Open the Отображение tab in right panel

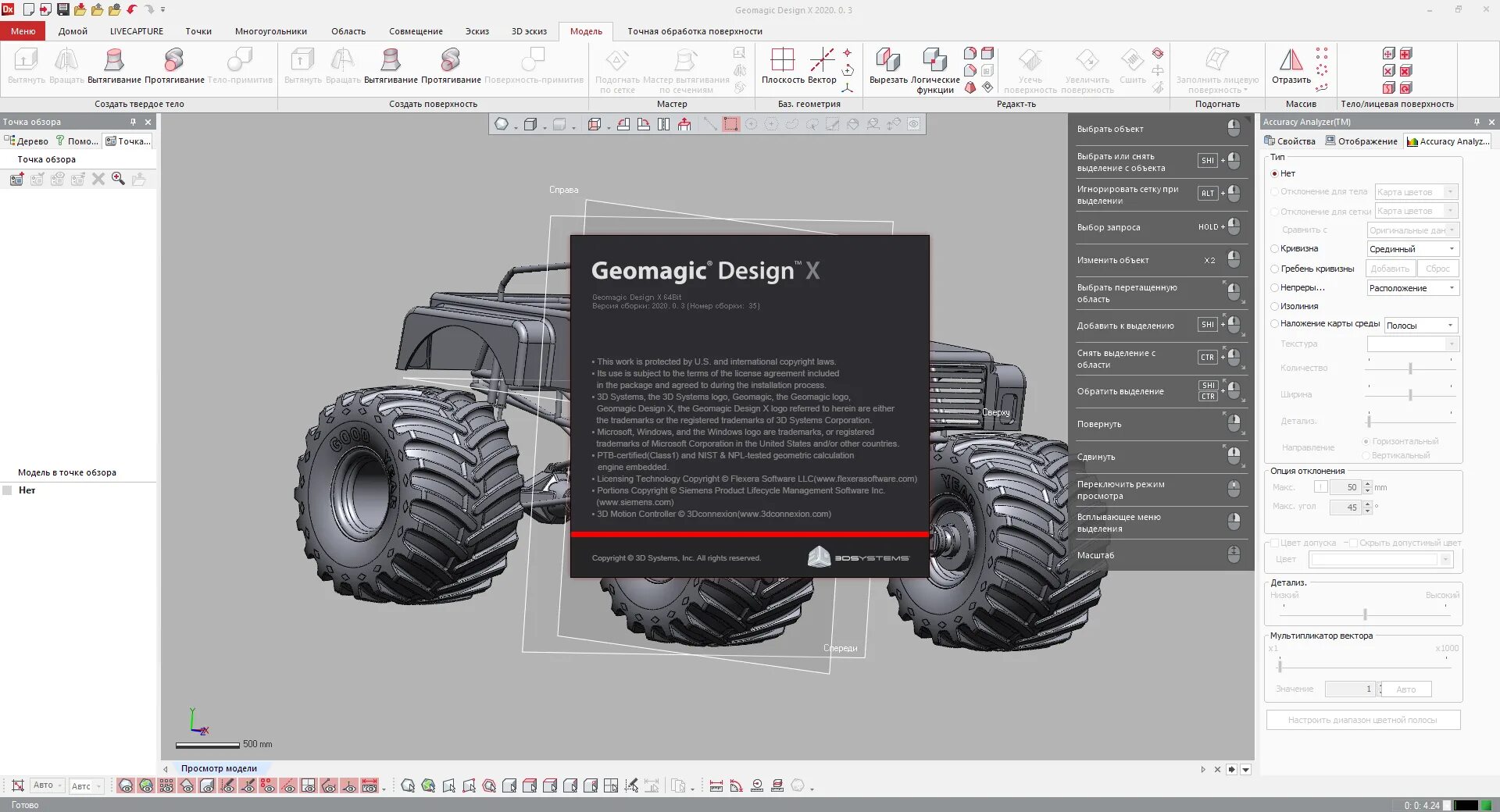pos(1361,141)
